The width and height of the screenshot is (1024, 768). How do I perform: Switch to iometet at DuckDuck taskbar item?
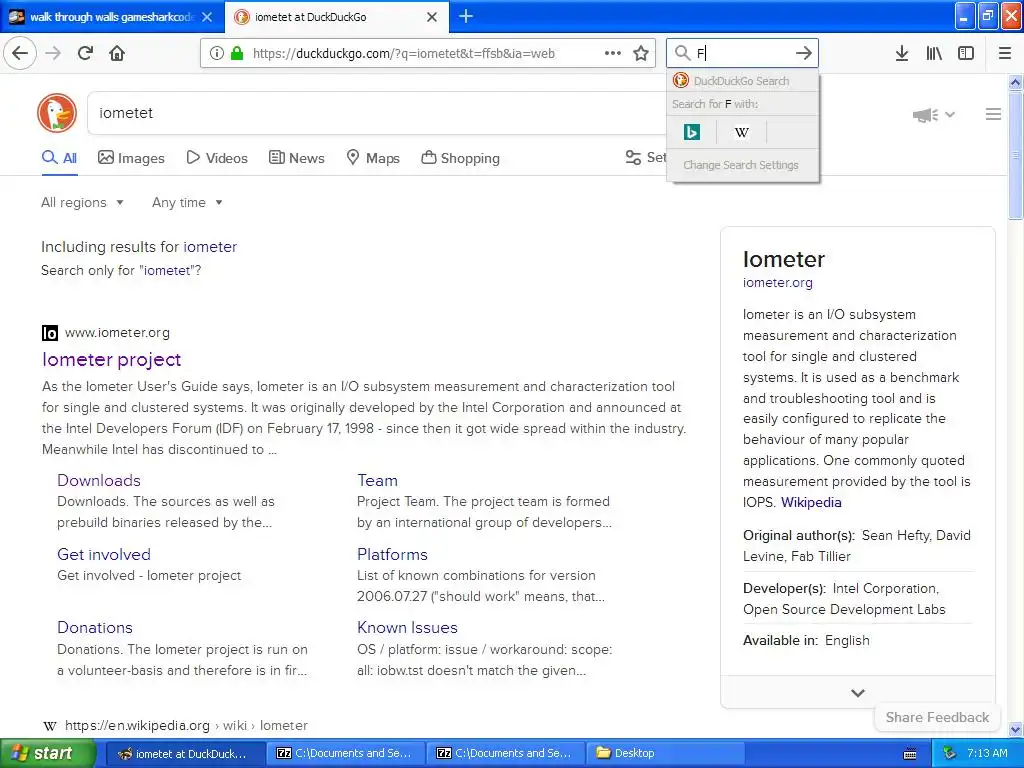click(x=184, y=754)
